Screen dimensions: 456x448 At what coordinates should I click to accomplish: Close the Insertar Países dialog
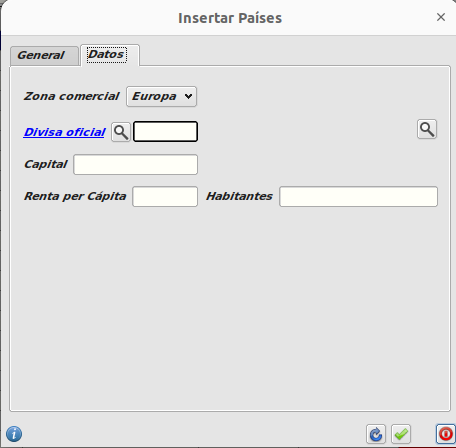click(441, 17)
